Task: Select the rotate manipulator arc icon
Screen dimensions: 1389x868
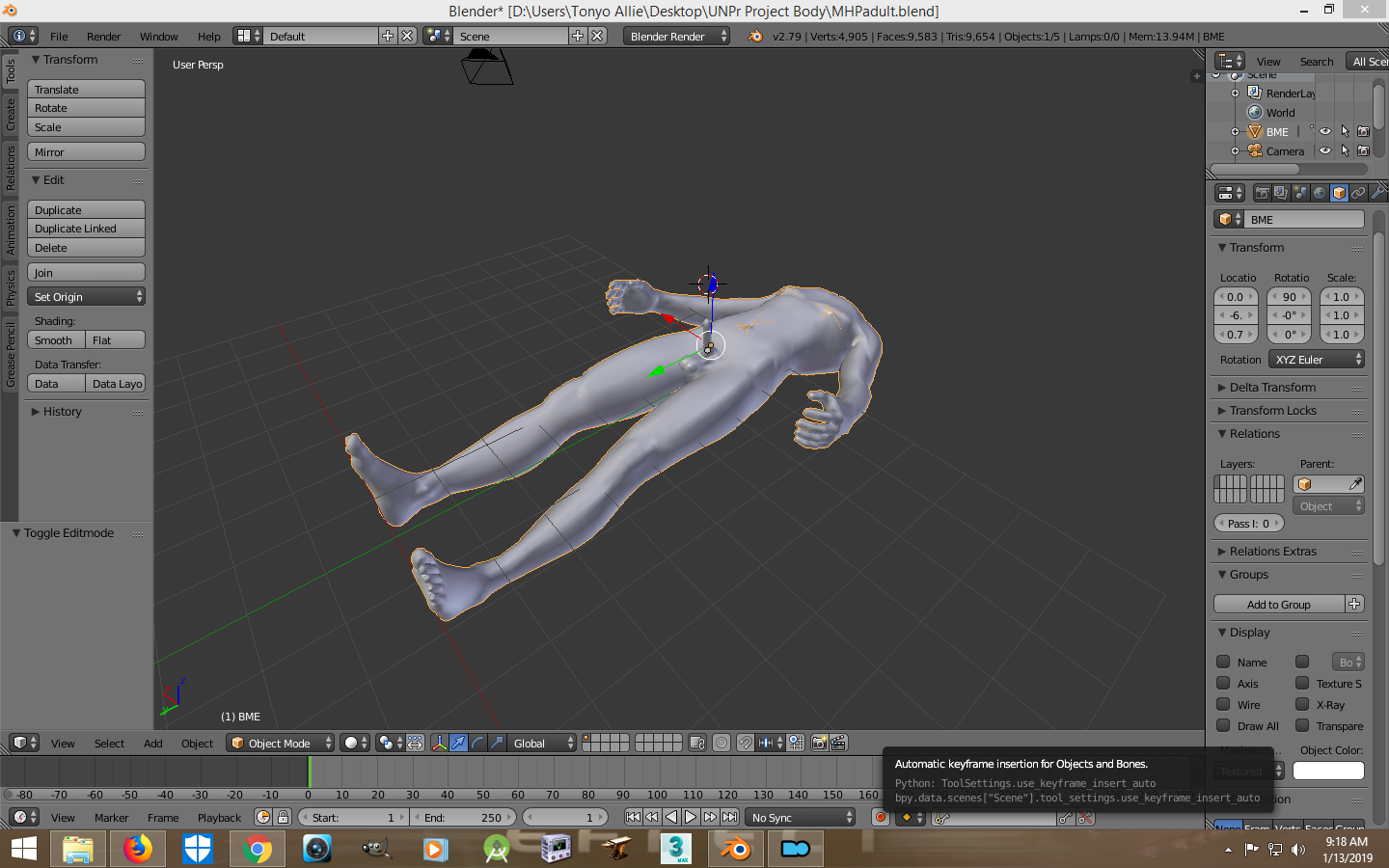Action: pos(477,743)
